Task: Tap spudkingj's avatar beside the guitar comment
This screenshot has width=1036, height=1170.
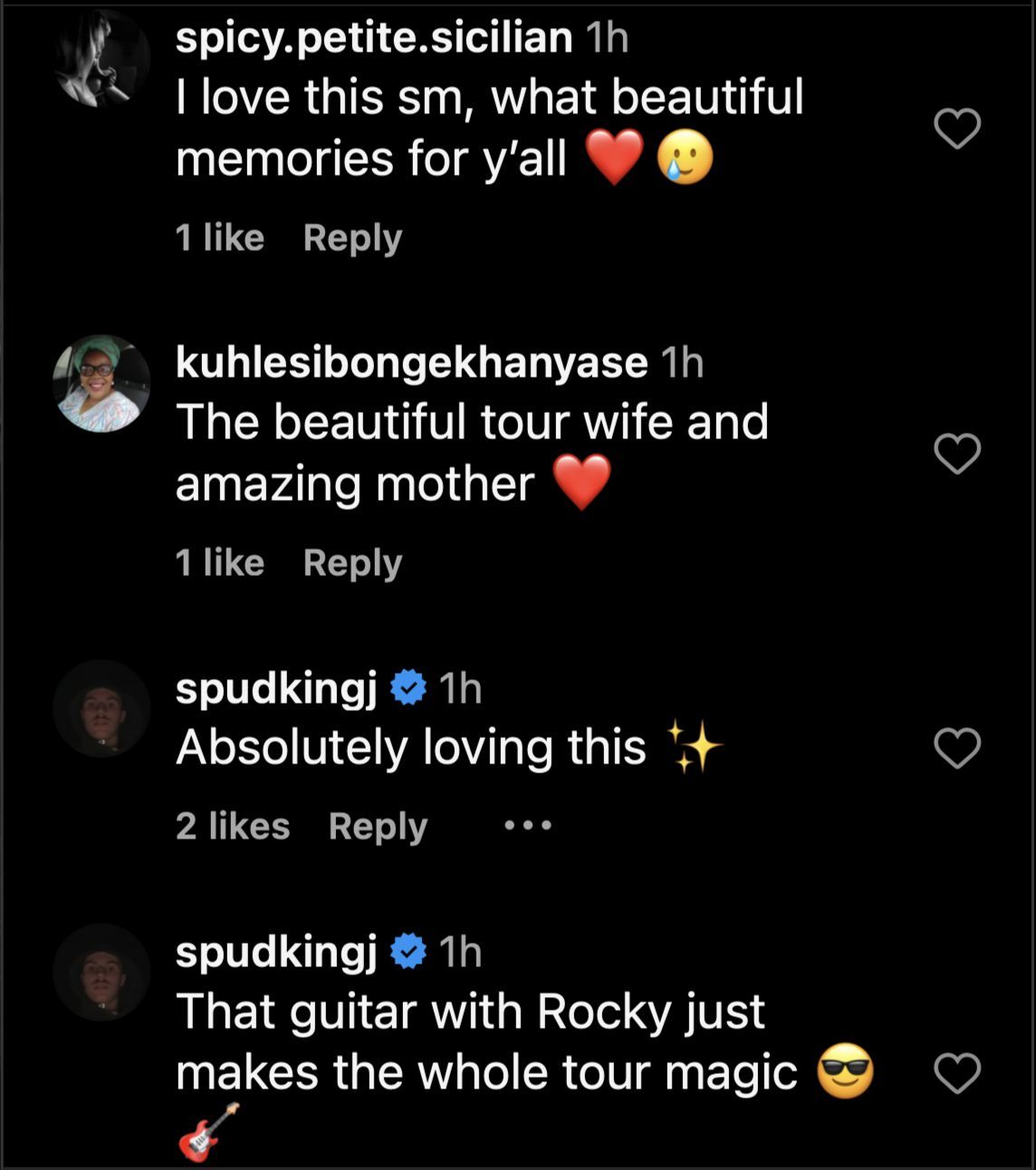Action: 101,972
